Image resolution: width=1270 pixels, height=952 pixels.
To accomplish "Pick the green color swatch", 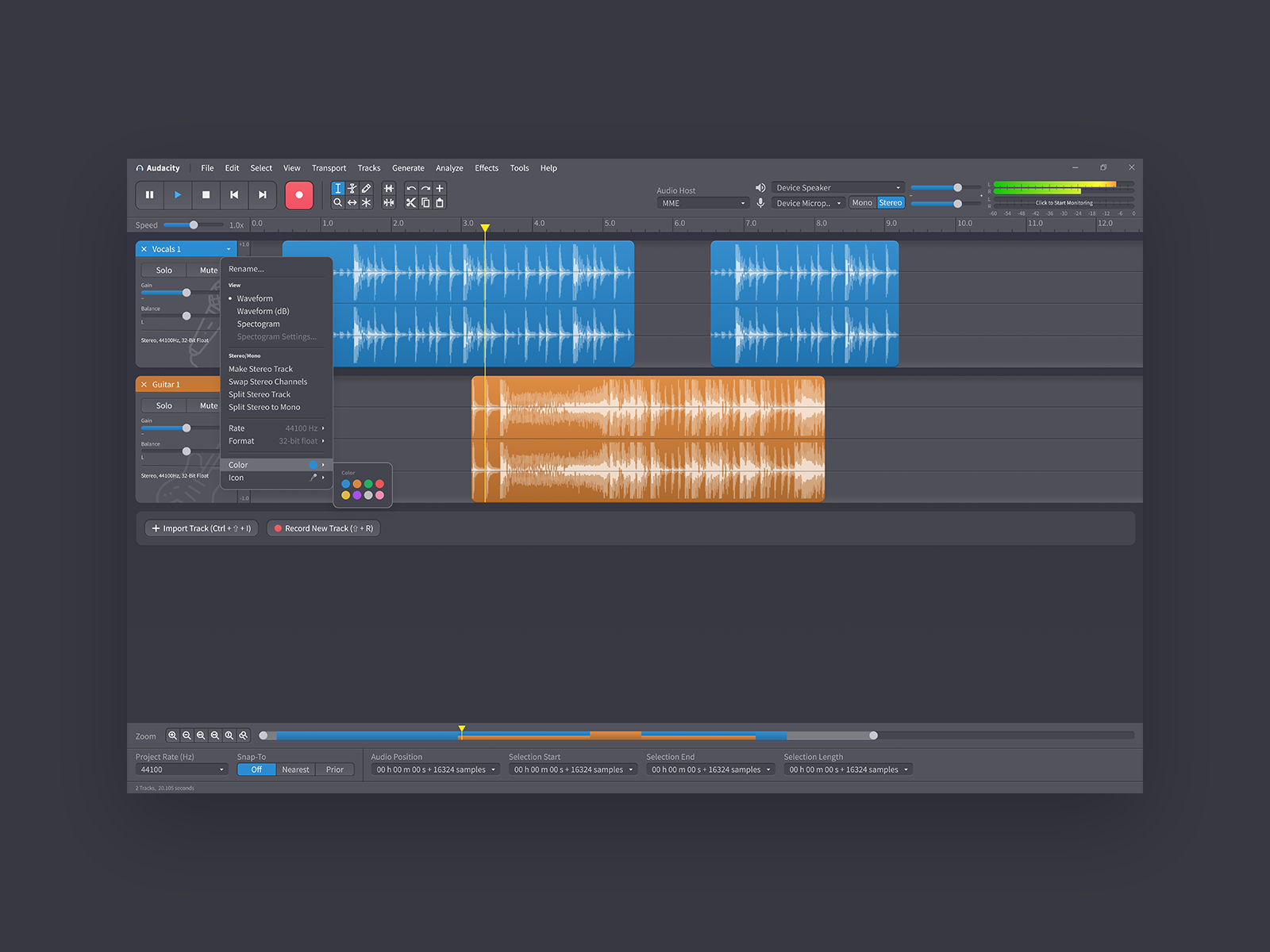I will [368, 484].
